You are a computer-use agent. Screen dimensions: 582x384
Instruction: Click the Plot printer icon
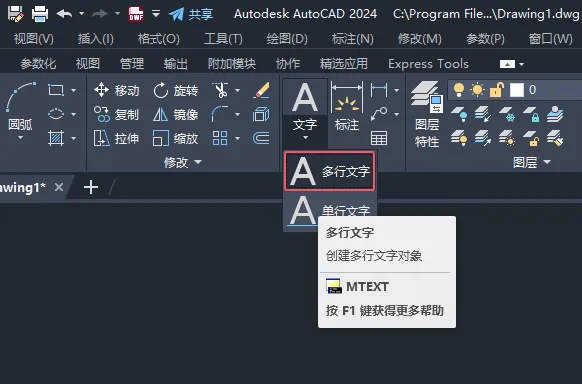coord(40,14)
